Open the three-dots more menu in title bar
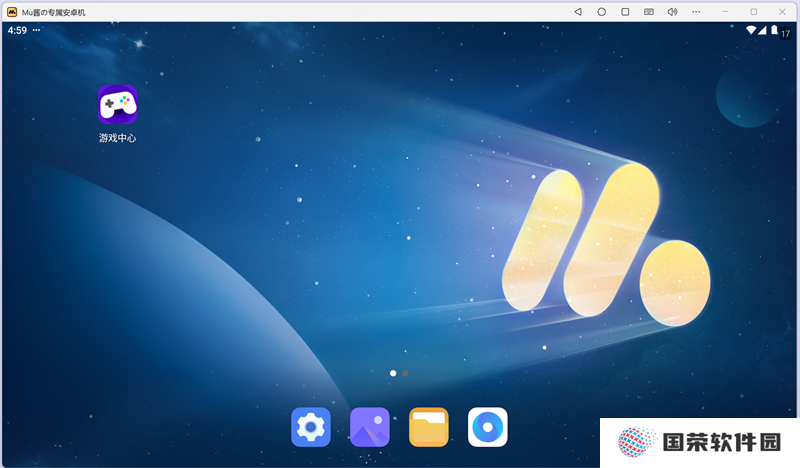Image resolution: width=800 pixels, height=468 pixels. point(696,12)
